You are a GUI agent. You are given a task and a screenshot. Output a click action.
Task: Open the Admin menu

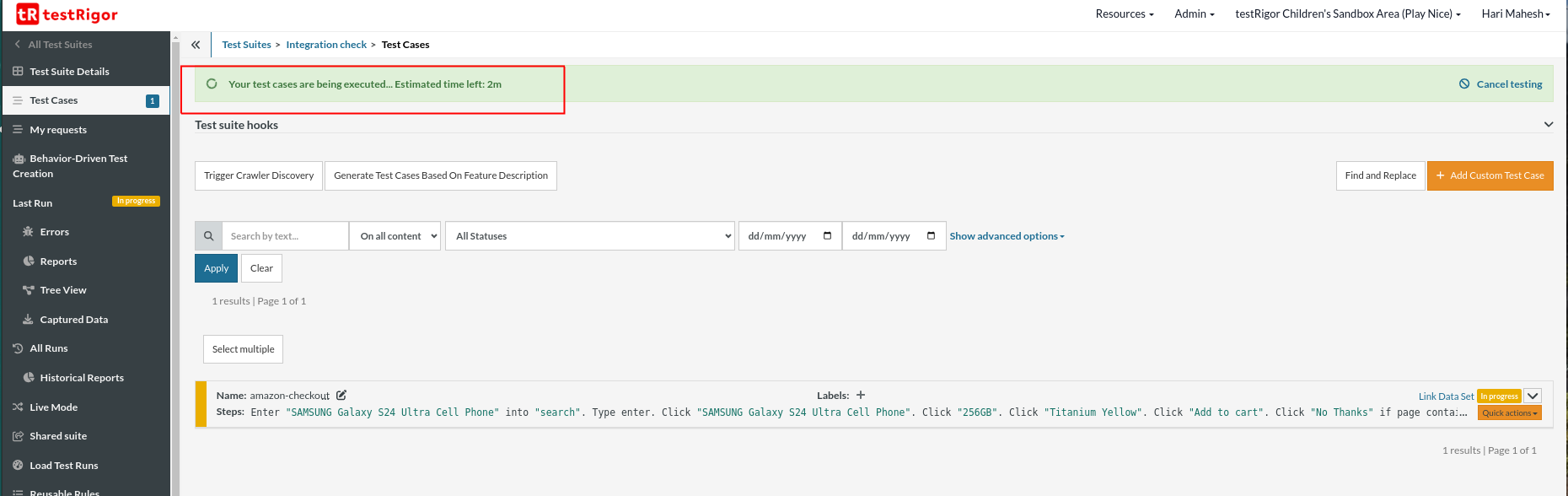tap(1194, 14)
